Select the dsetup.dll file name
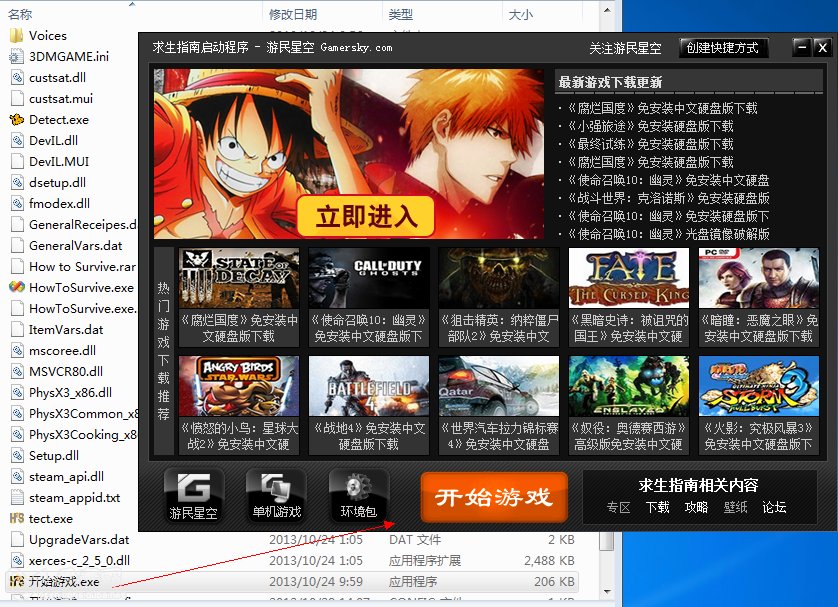 pos(57,183)
